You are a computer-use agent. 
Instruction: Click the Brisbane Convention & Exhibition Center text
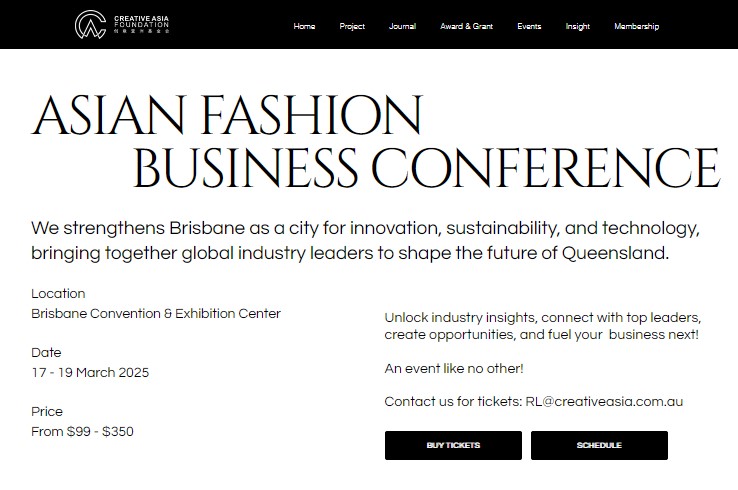[156, 313]
